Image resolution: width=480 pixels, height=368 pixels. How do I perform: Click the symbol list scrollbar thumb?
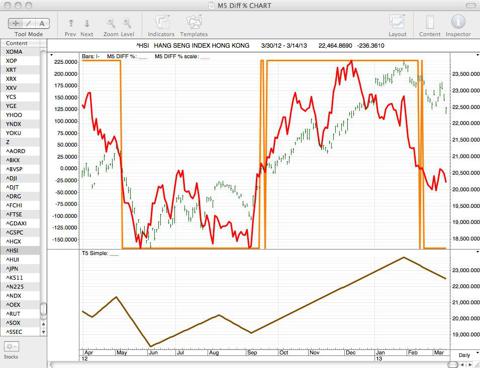tap(43, 309)
